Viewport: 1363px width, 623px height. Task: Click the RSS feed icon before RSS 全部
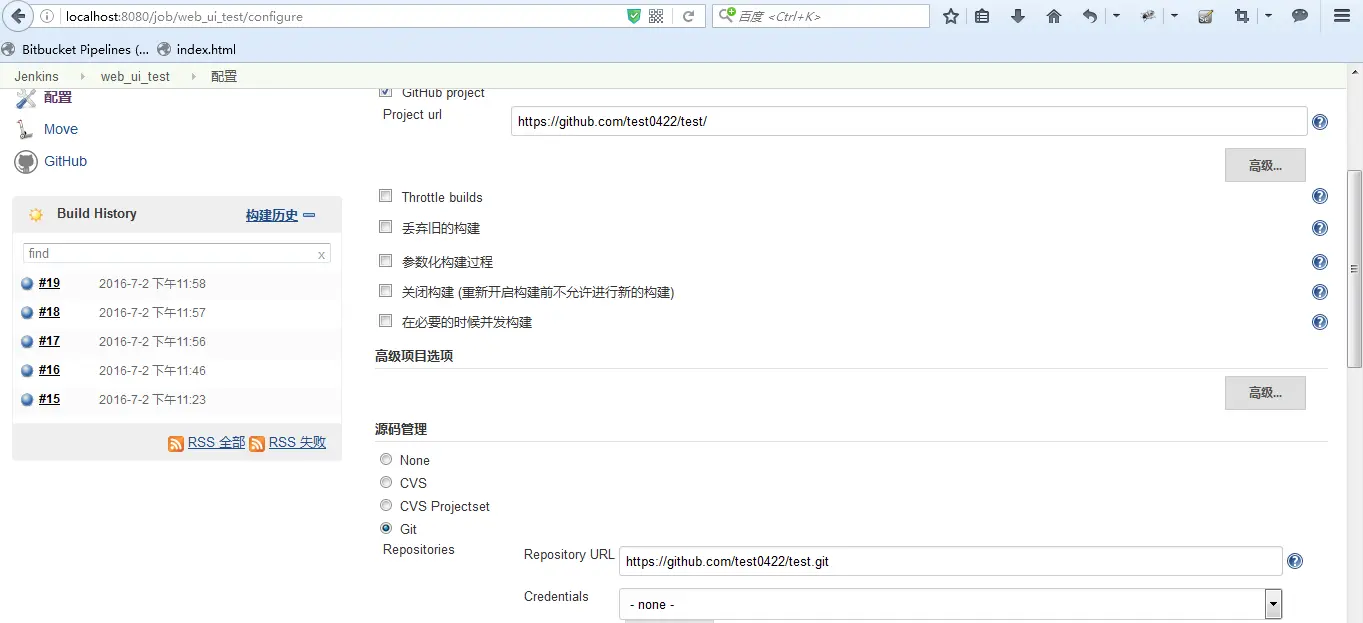[176, 442]
